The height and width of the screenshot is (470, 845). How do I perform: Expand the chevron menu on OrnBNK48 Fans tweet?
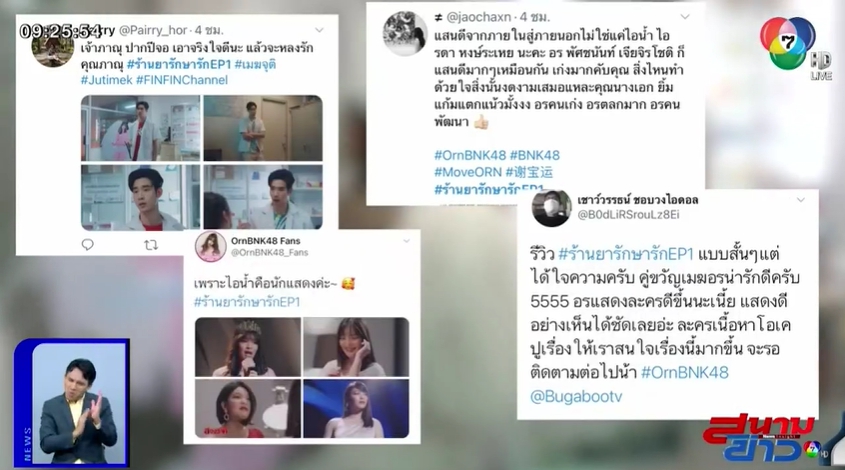coord(406,241)
